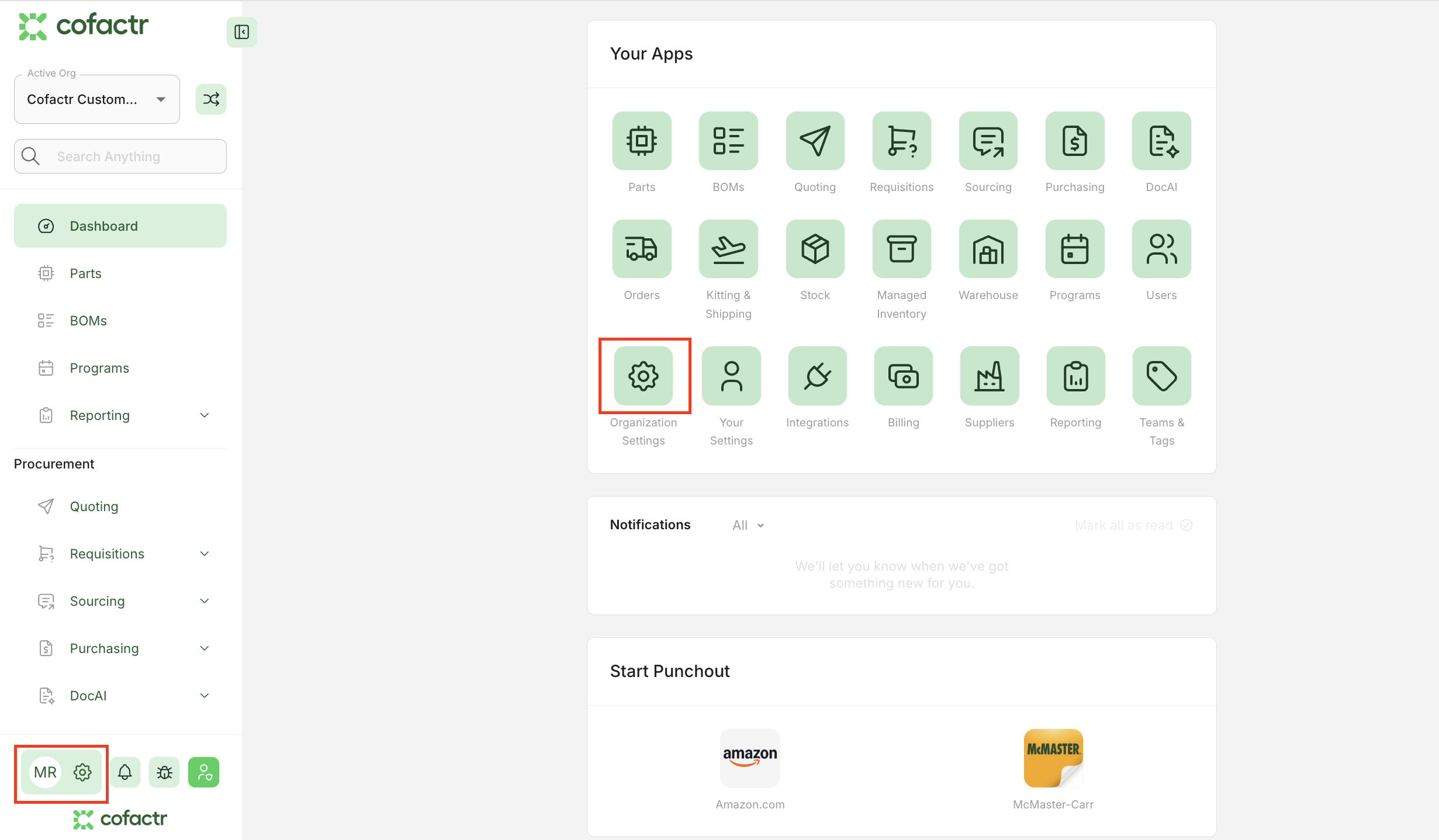Click the notification bell icon in sidebar

(124, 772)
